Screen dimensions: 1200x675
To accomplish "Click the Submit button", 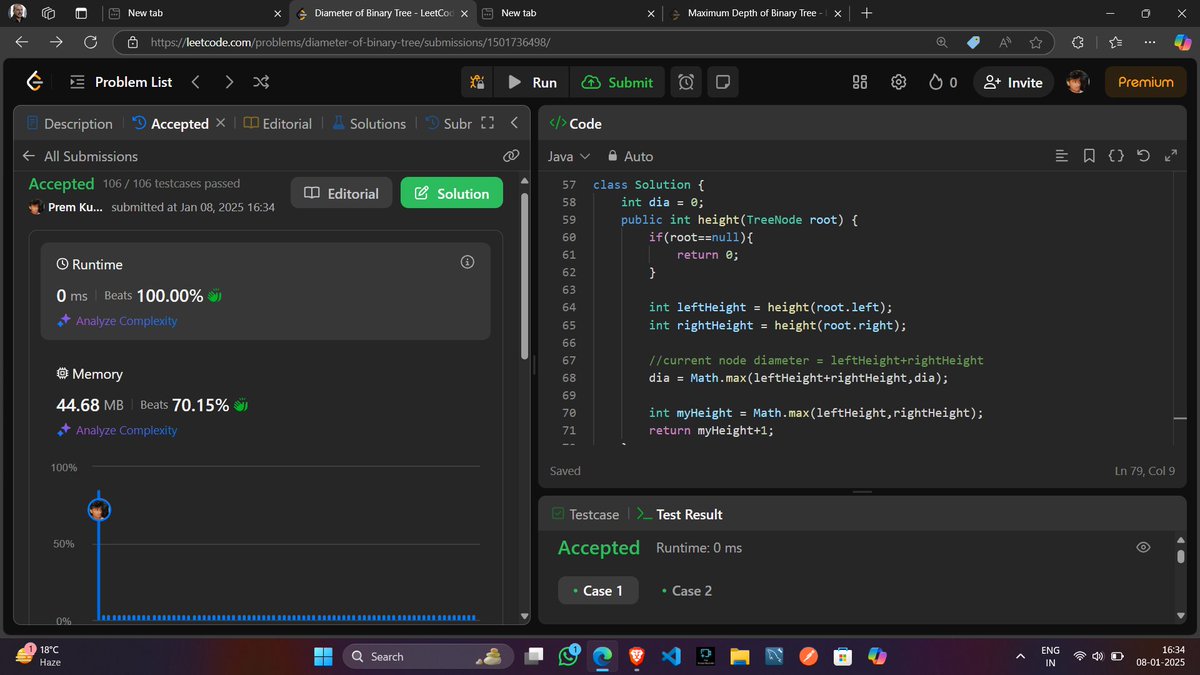I will point(617,82).
